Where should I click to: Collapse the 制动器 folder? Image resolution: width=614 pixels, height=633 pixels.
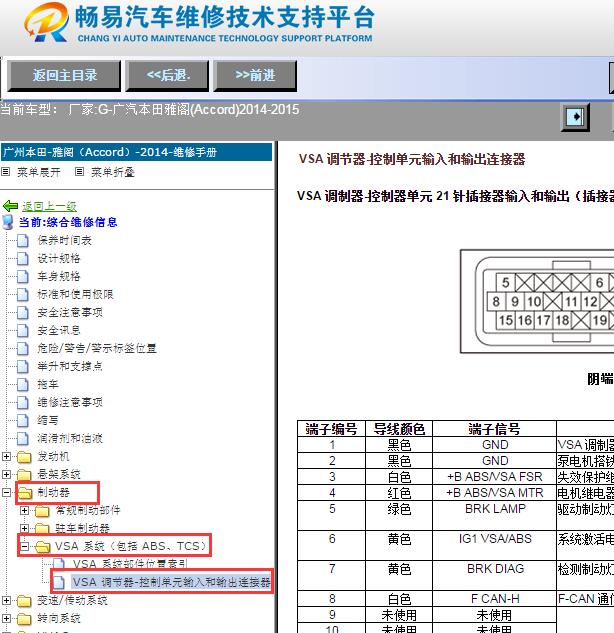click(x=6, y=493)
